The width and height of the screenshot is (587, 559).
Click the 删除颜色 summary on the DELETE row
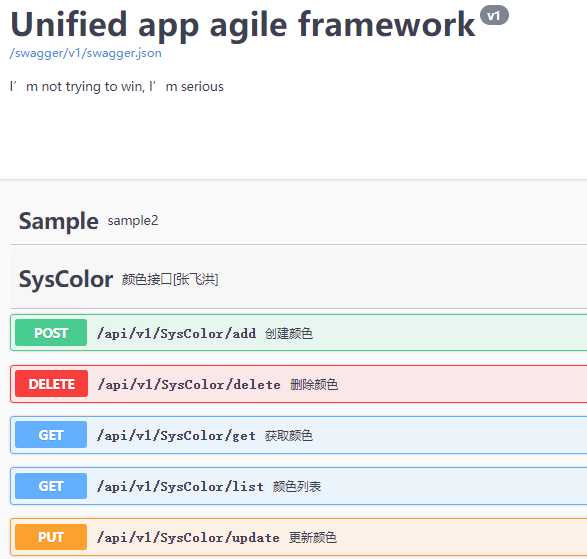314,385
